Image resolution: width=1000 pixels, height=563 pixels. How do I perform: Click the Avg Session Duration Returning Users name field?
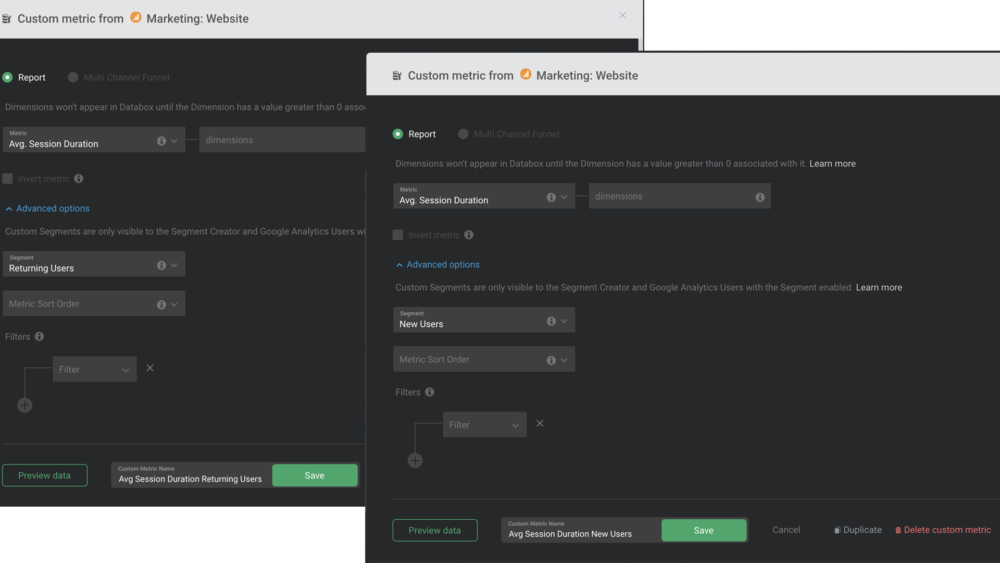(x=190, y=476)
